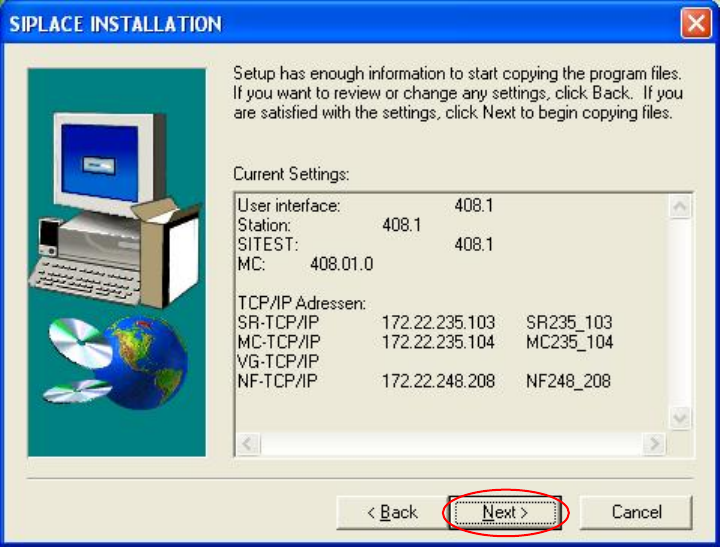Click the 'SITEST:' settings line
Viewport: 720px width, 547px height.
366,244
